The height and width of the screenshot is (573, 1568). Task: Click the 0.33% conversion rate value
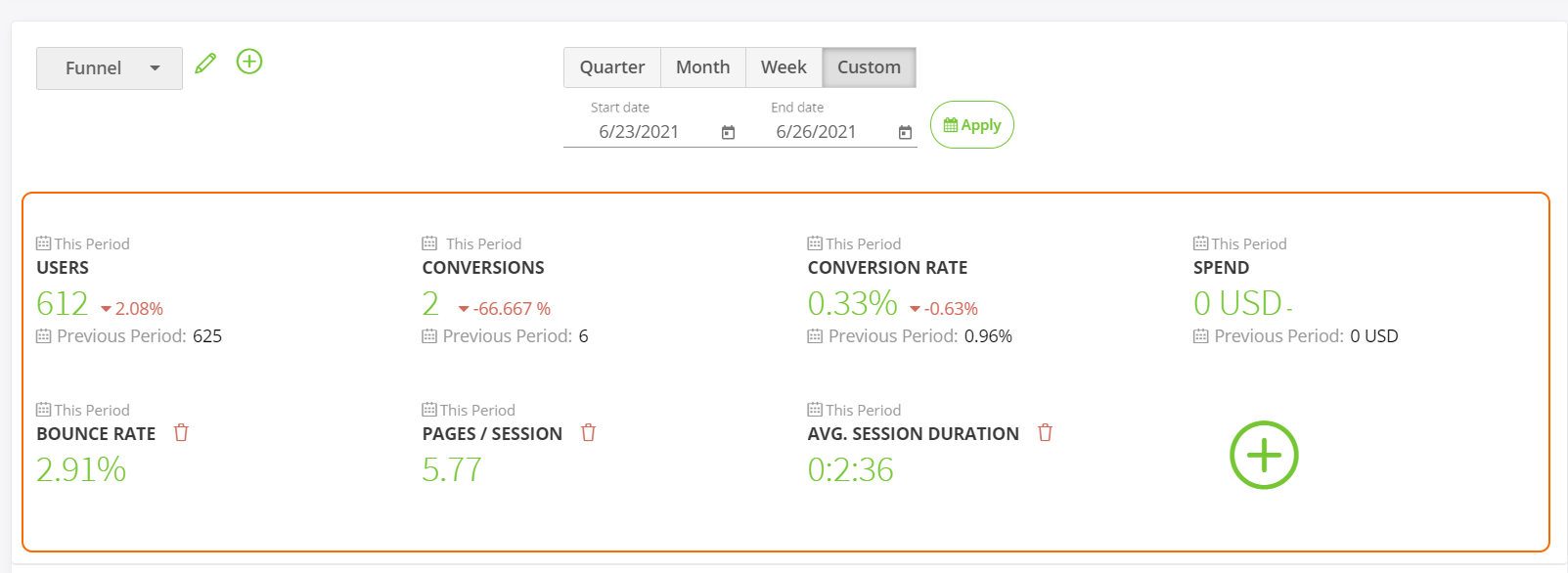852,304
